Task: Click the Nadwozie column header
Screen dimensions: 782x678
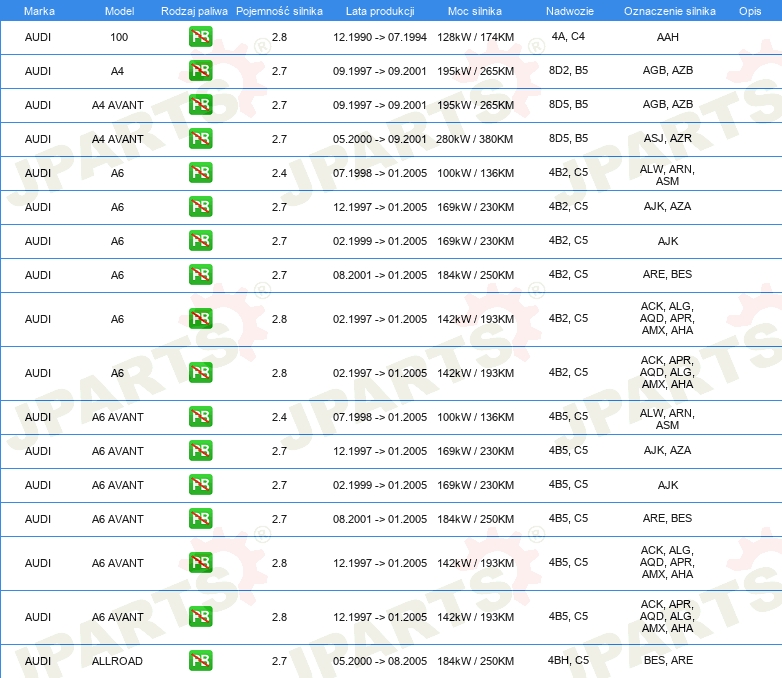Action: [x=570, y=11]
